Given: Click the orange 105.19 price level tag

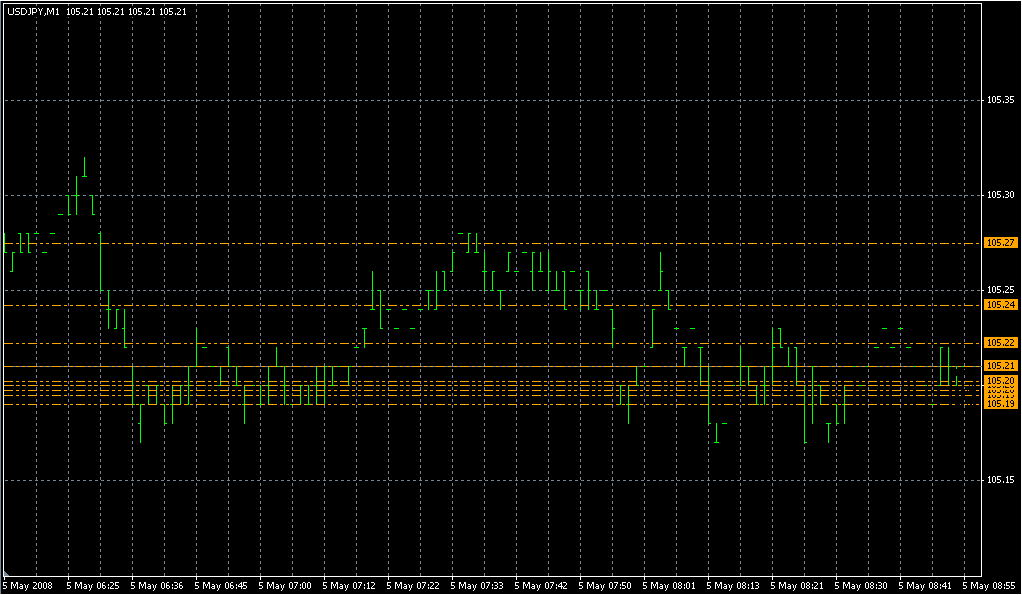Looking at the screenshot, I should click(1000, 404).
